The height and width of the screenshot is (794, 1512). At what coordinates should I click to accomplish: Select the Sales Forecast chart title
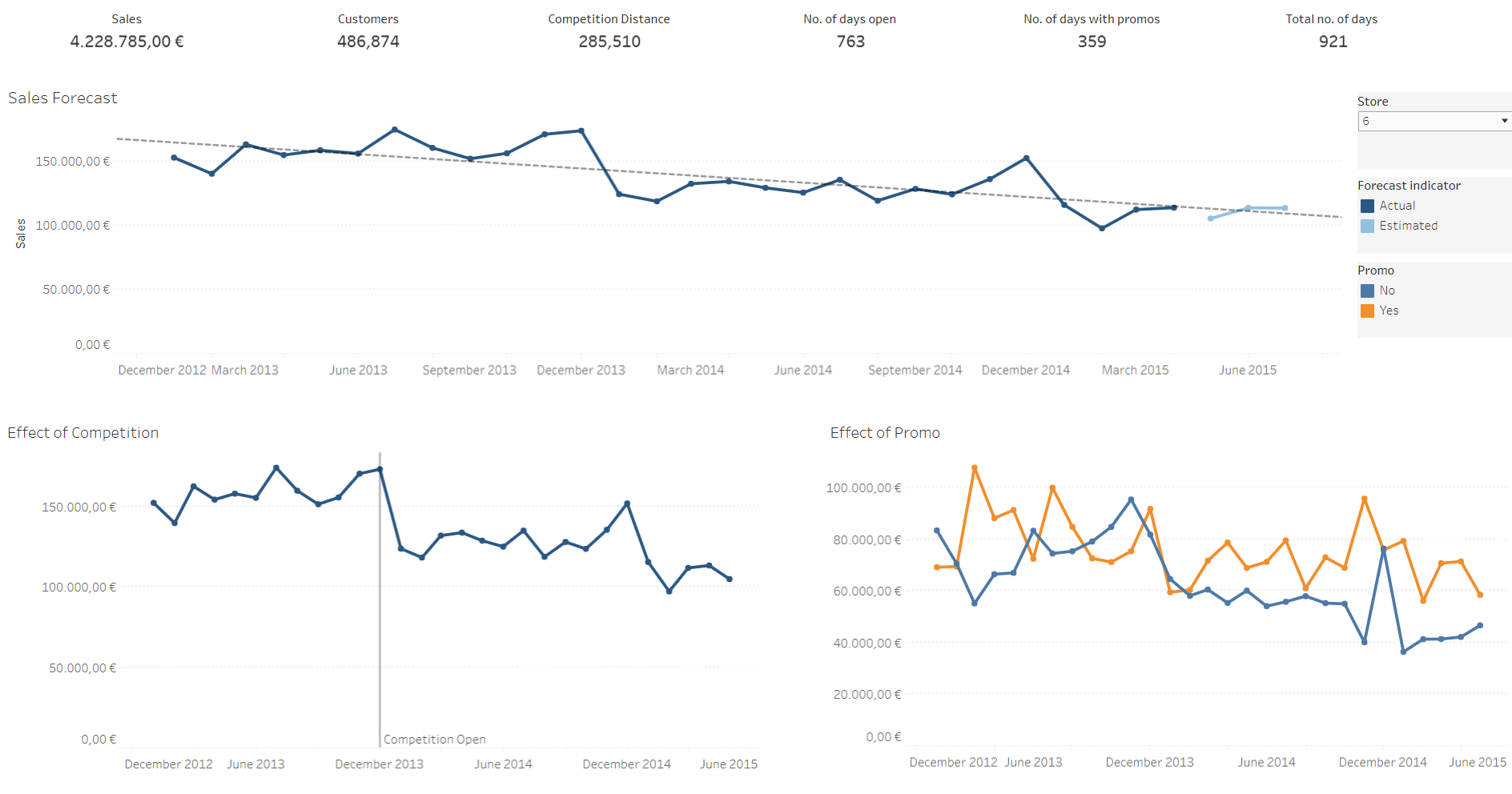[62, 98]
